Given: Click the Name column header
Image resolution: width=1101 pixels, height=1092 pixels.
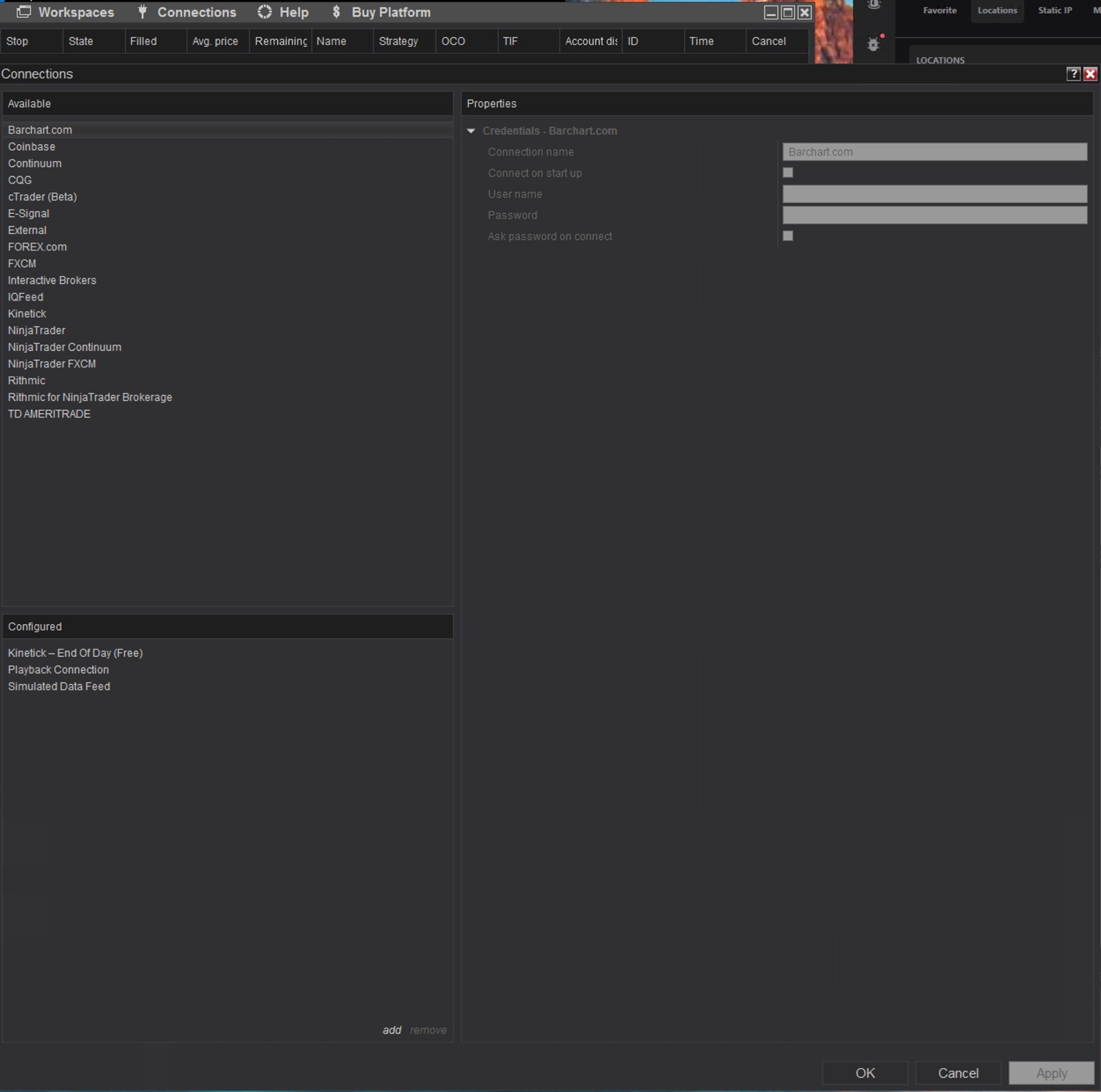Looking at the screenshot, I should tap(343, 41).
